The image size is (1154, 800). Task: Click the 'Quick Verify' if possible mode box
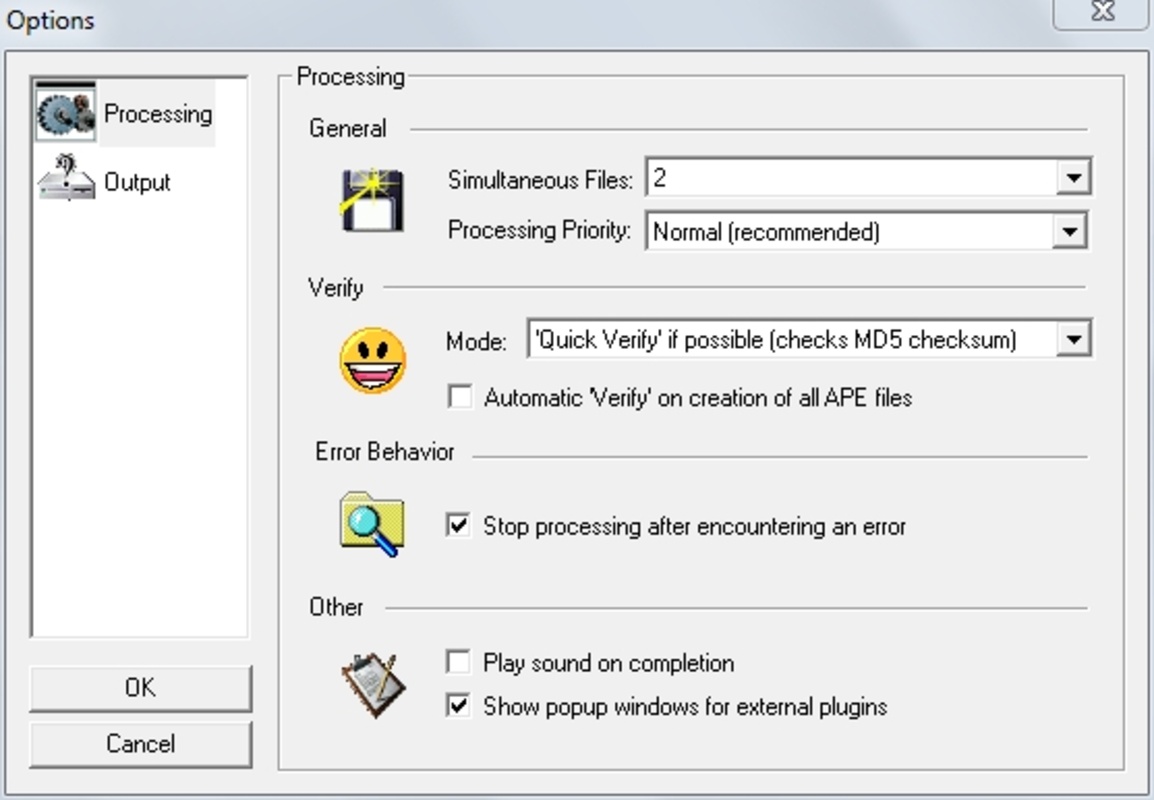pos(810,339)
